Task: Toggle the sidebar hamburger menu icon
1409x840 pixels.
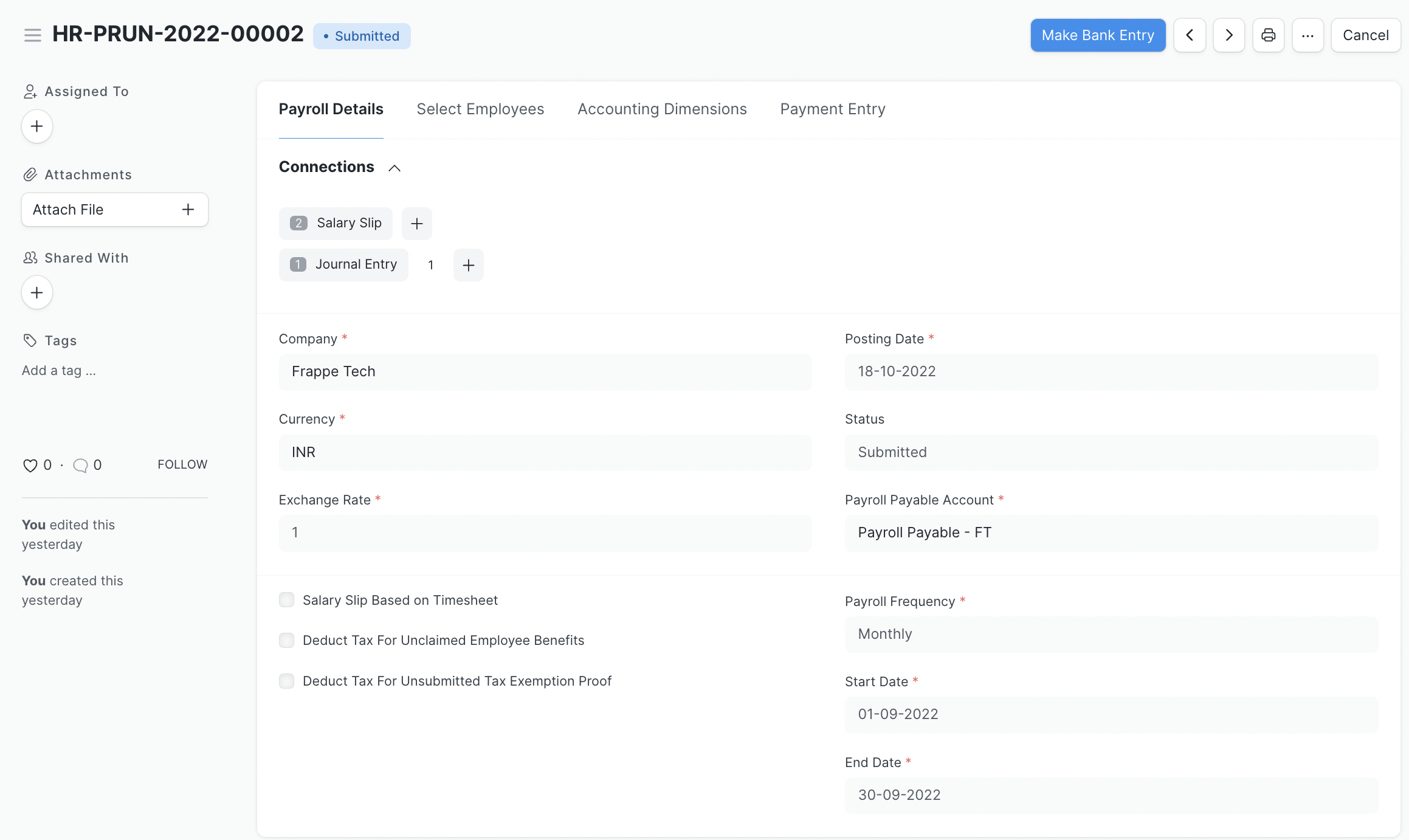Action: (x=33, y=35)
